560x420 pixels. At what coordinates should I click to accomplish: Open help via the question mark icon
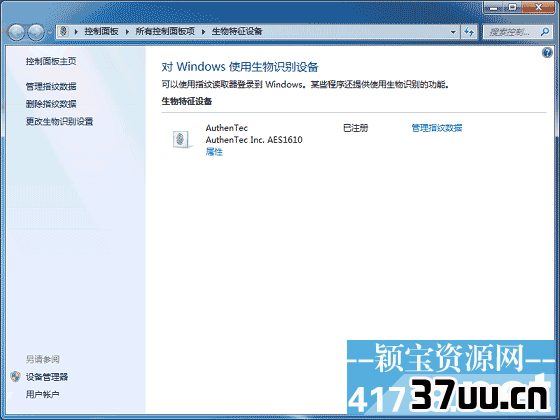click(547, 53)
